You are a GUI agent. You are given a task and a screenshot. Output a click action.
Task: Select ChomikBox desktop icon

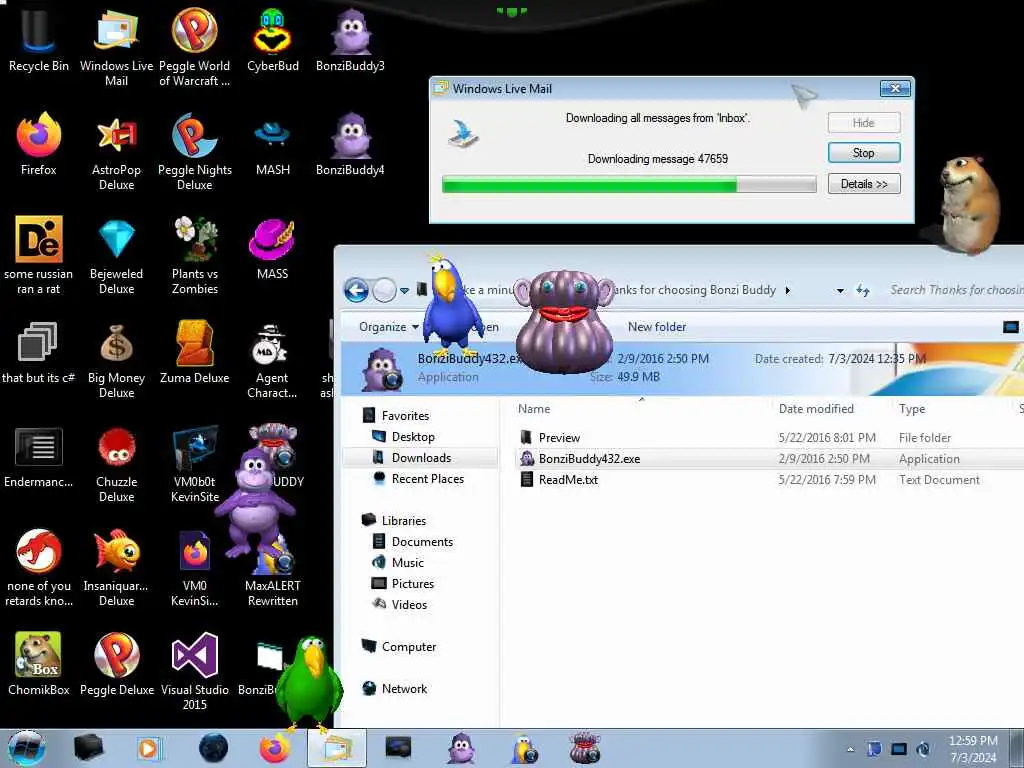(x=39, y=664)
